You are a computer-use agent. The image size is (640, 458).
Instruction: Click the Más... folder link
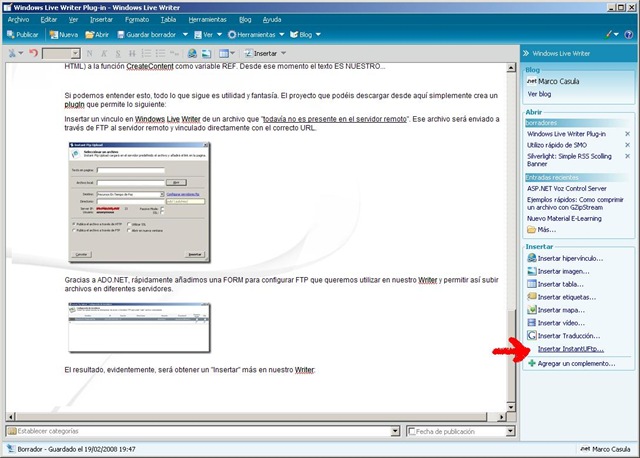pos(542,230)
